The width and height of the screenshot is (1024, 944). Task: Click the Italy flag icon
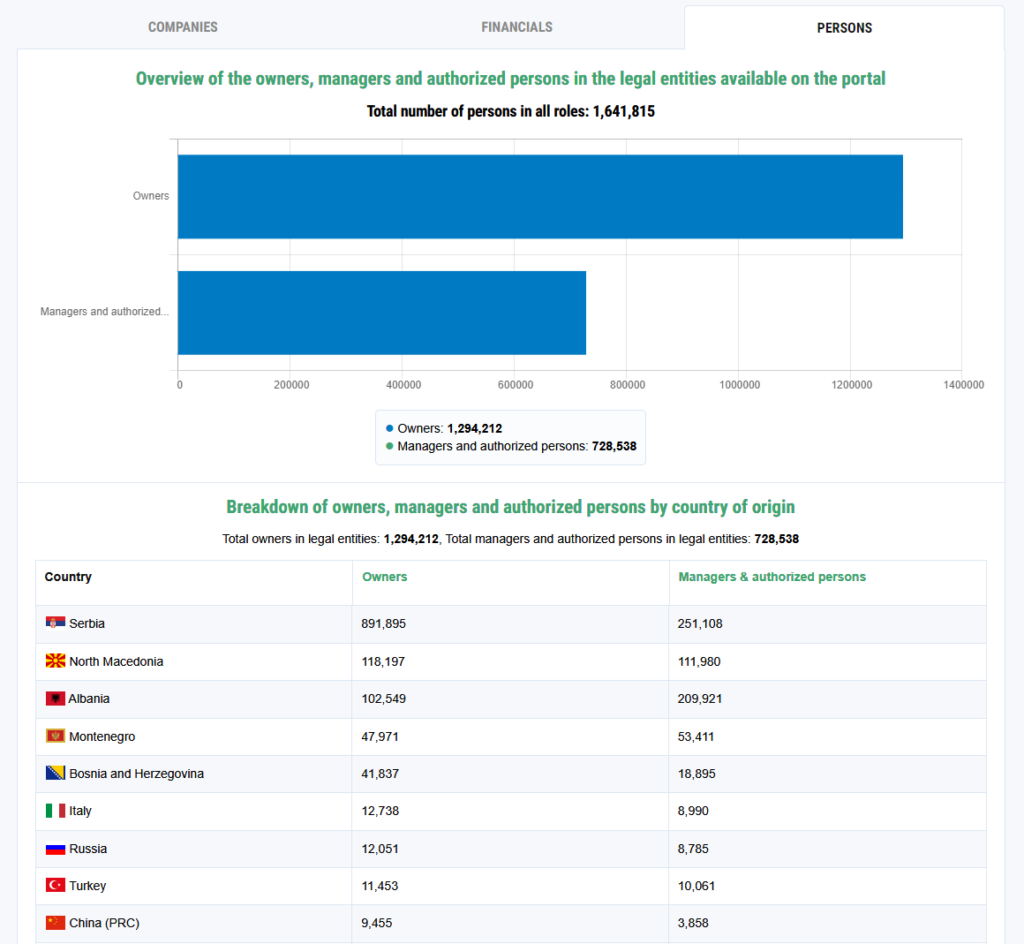click(x=55, y=810)
